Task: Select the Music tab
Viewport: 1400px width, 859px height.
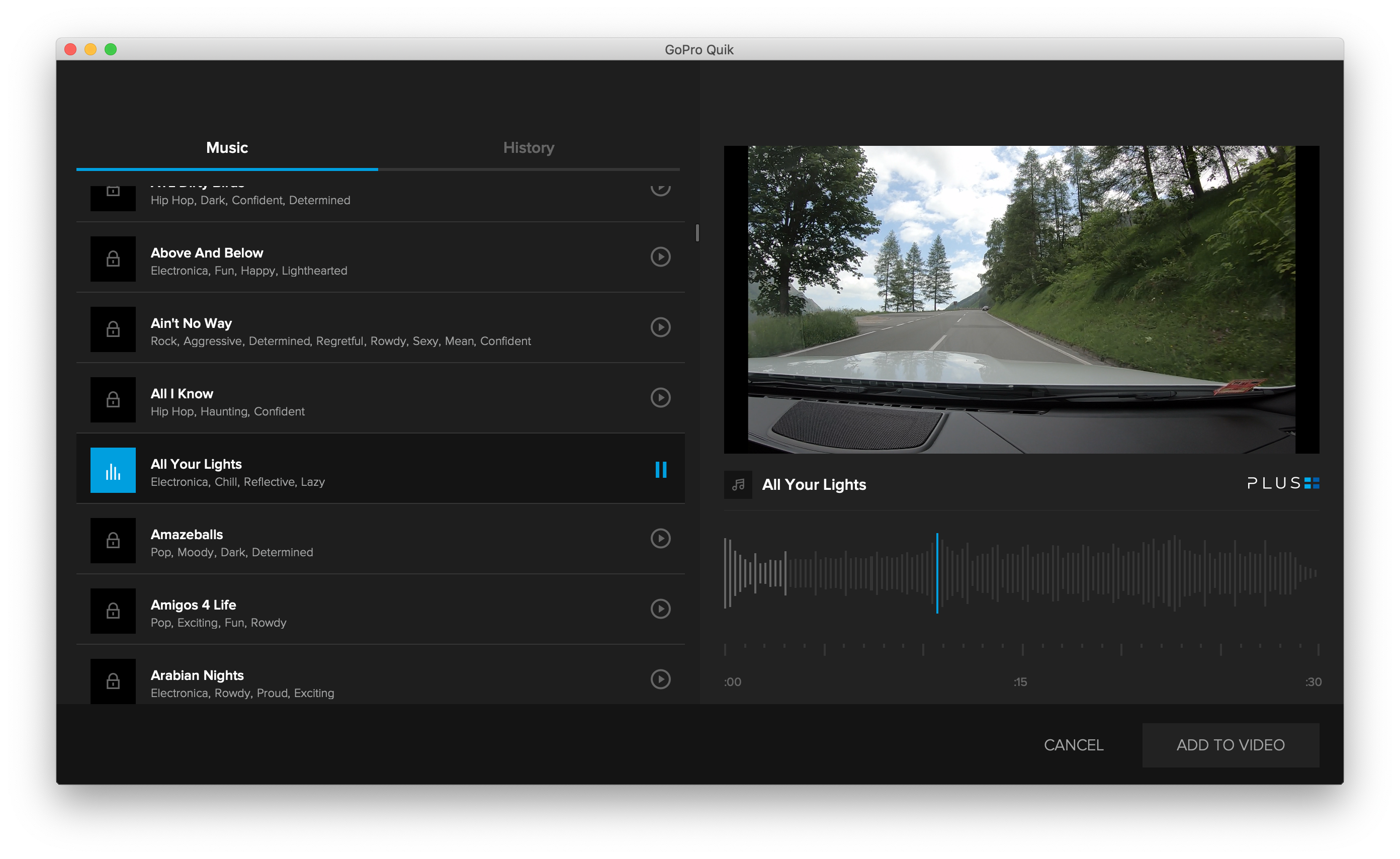Action: point(227,148)
